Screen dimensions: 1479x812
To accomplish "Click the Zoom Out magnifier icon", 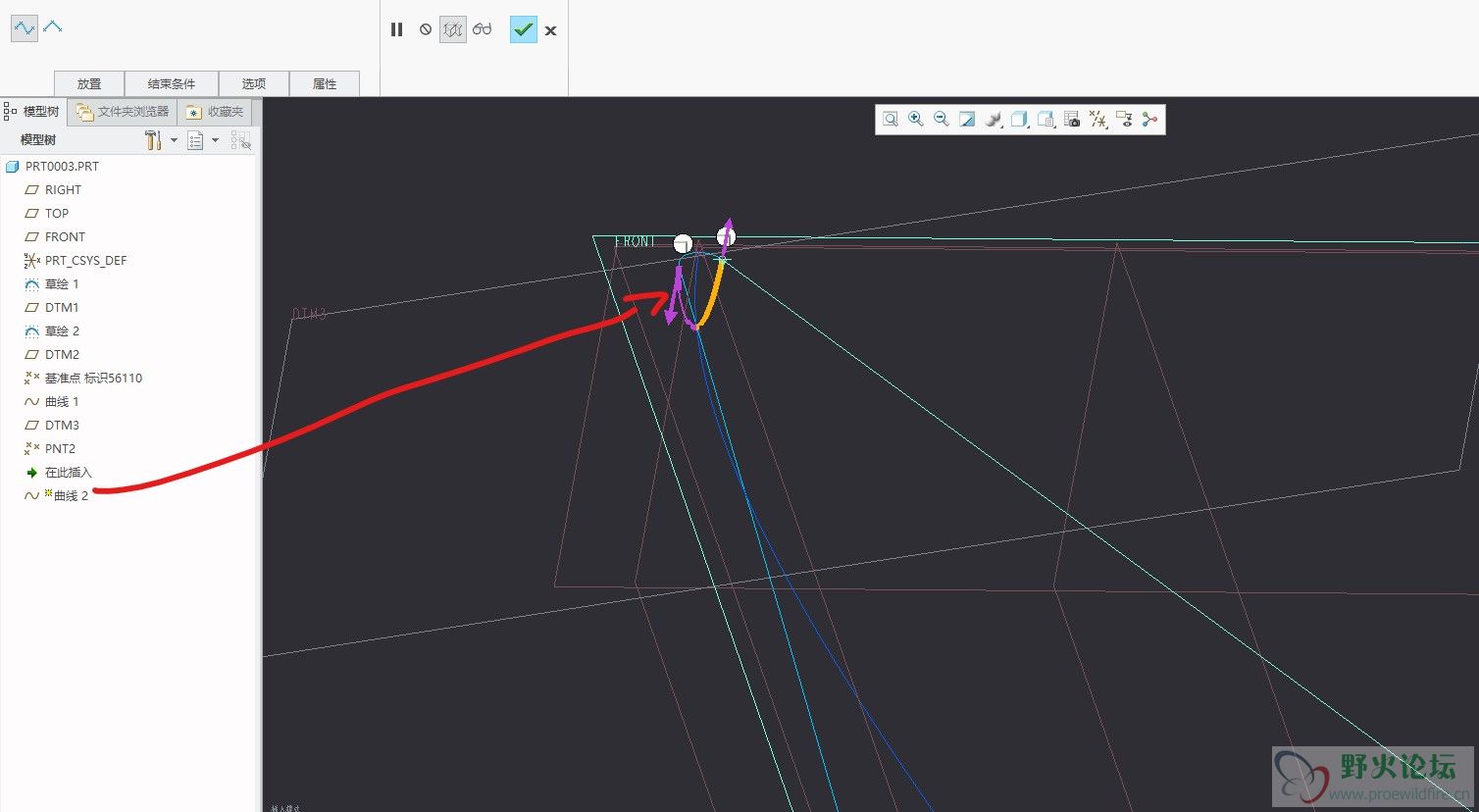I will coord(941,120).
